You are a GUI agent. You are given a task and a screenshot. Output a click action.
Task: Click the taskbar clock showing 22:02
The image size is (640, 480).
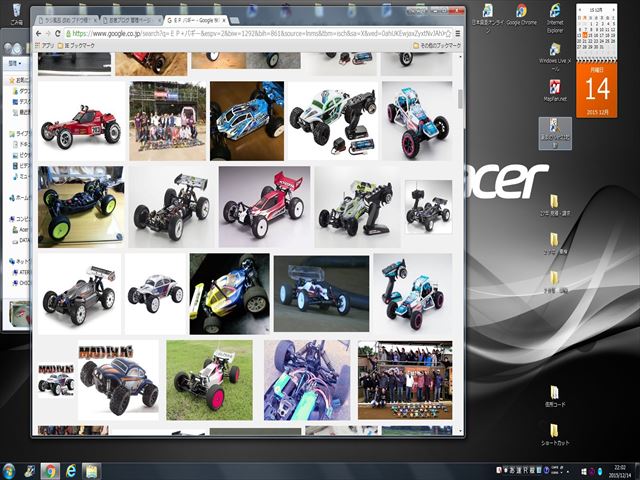click(x=620, y=471)
